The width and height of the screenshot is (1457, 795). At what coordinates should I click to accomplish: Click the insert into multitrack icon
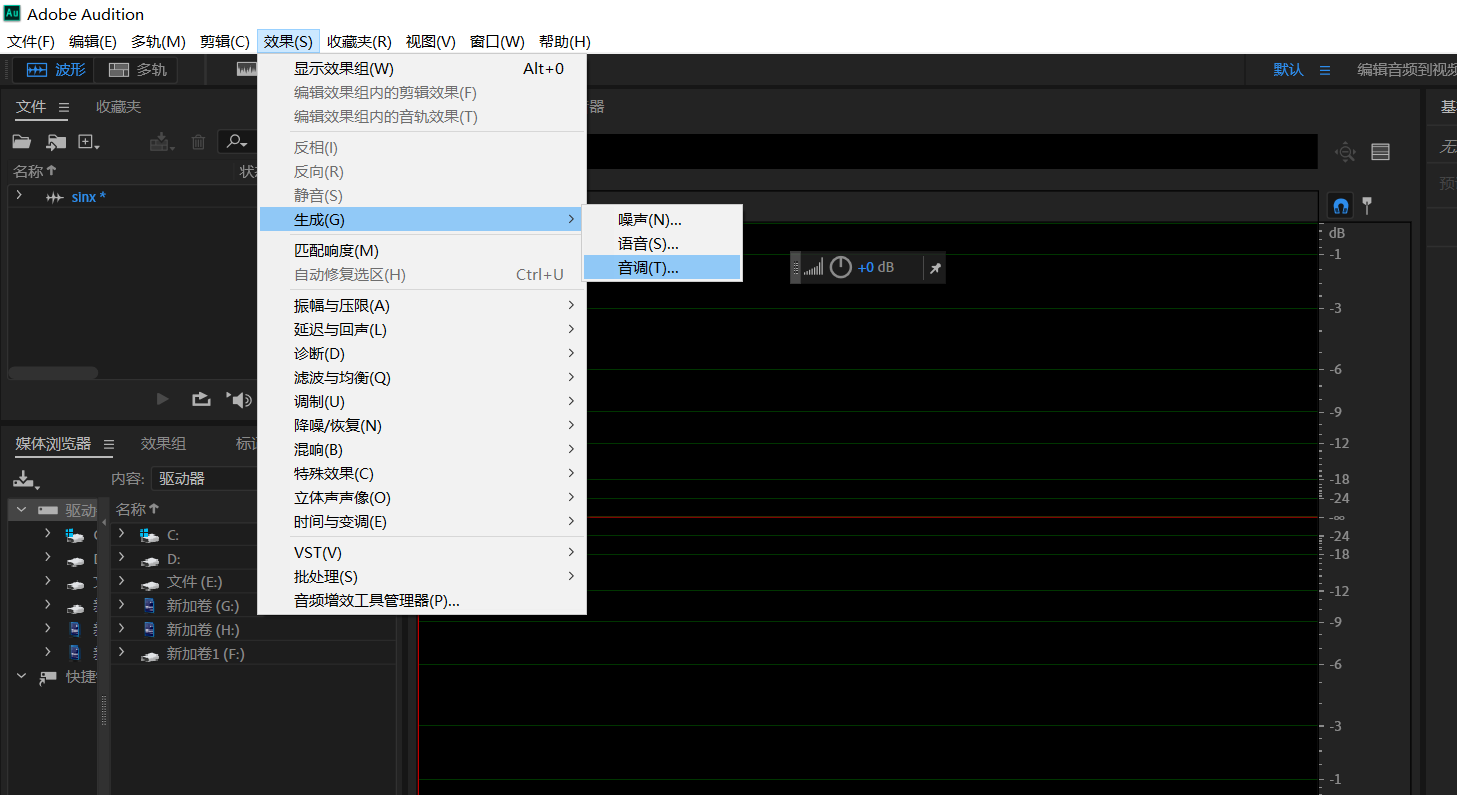161,142
